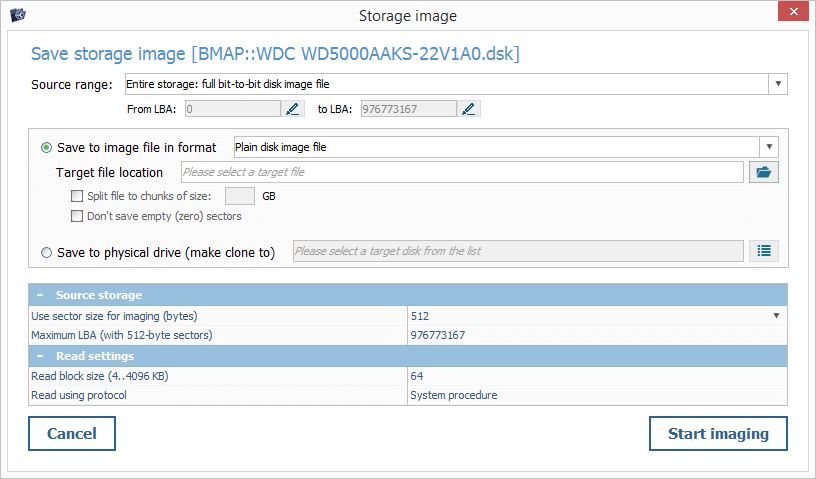Select Save to physical drive option
Viewport: 816px width, 479px height.
46,253
